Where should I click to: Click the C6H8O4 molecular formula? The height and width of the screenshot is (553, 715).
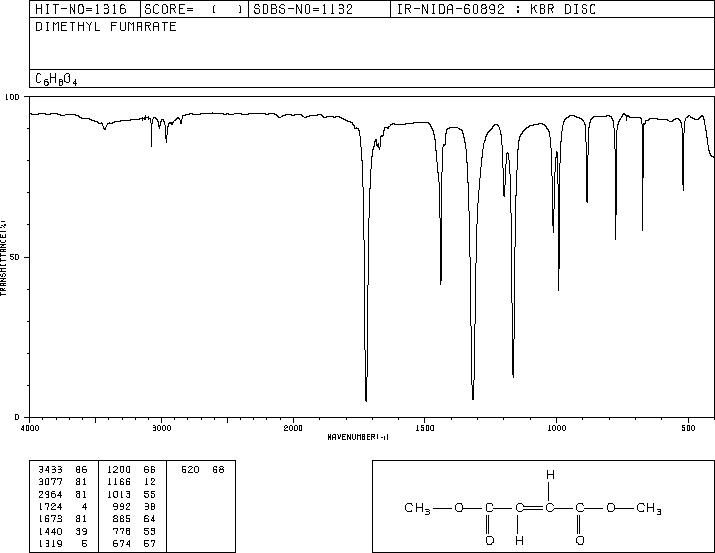click(x=56, y=79)
